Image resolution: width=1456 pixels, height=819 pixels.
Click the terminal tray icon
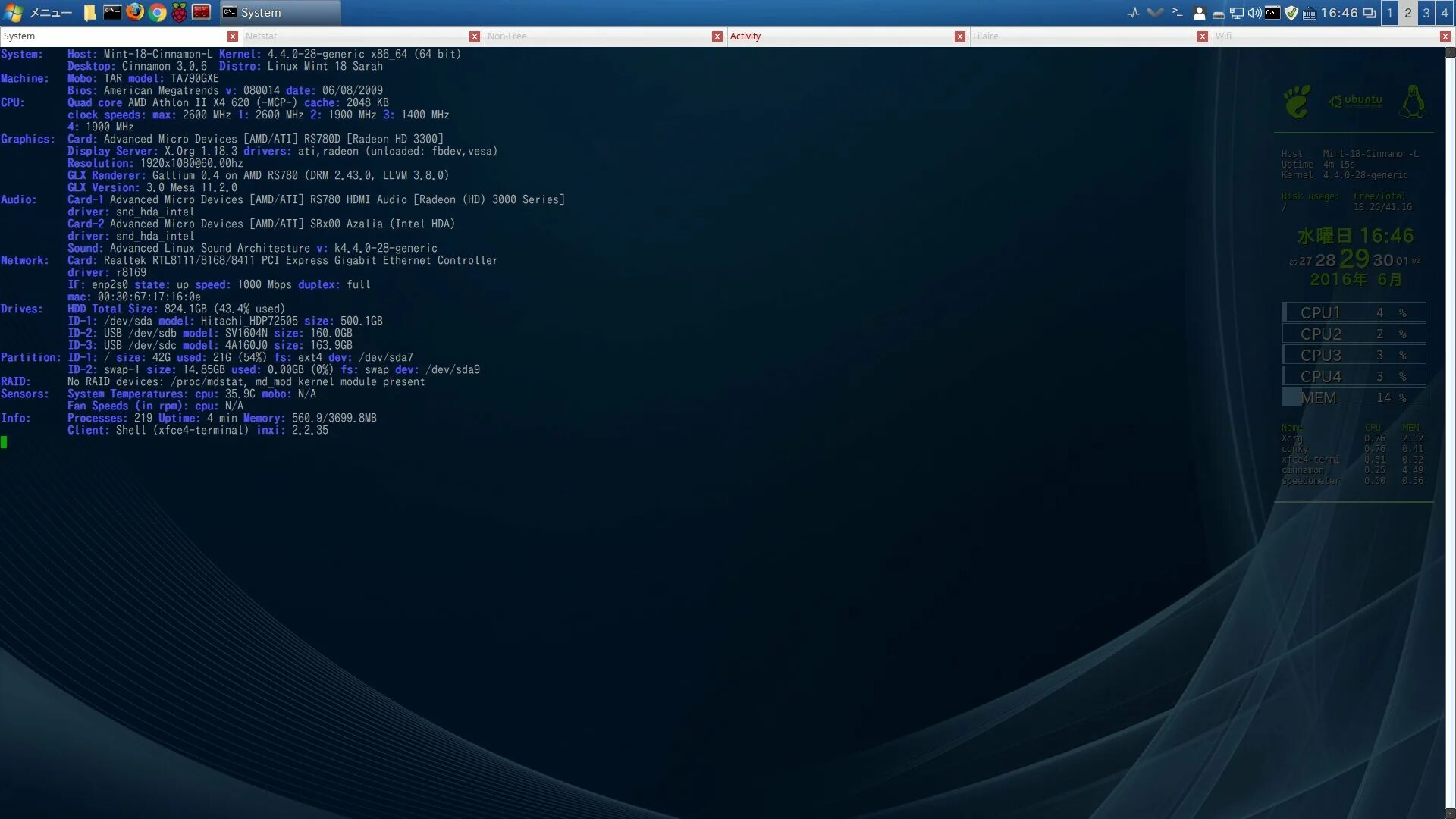tap(1272, 13)
